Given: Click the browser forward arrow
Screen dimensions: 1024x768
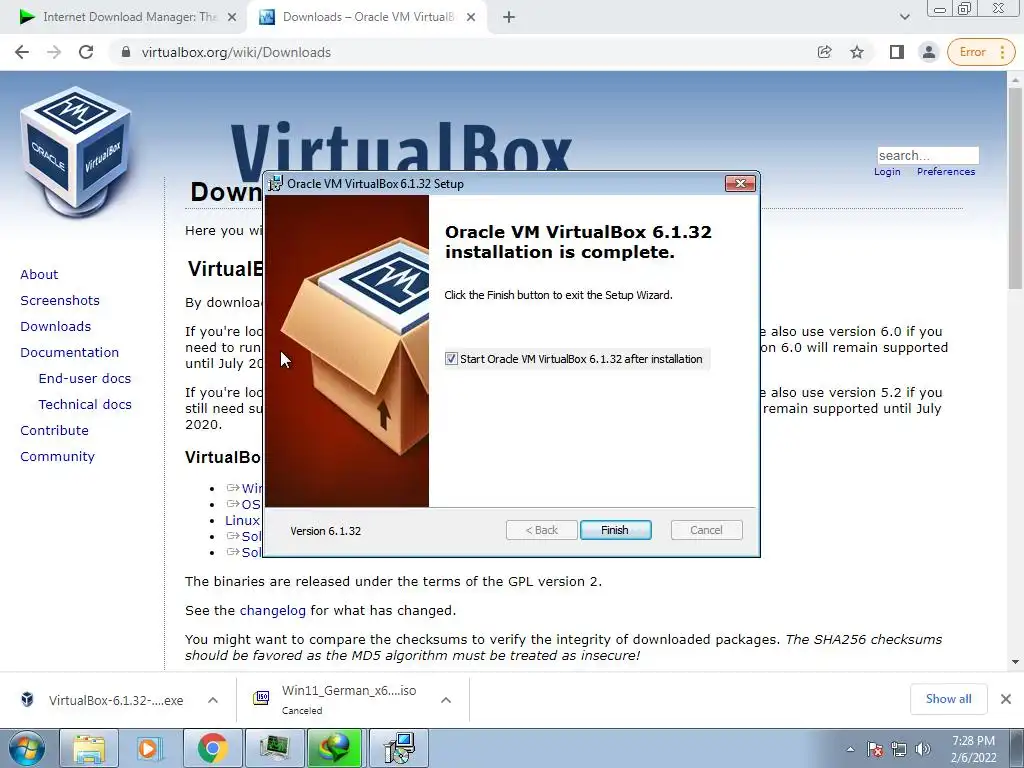Looking at the screenshot, I should [x=54, y=52].
